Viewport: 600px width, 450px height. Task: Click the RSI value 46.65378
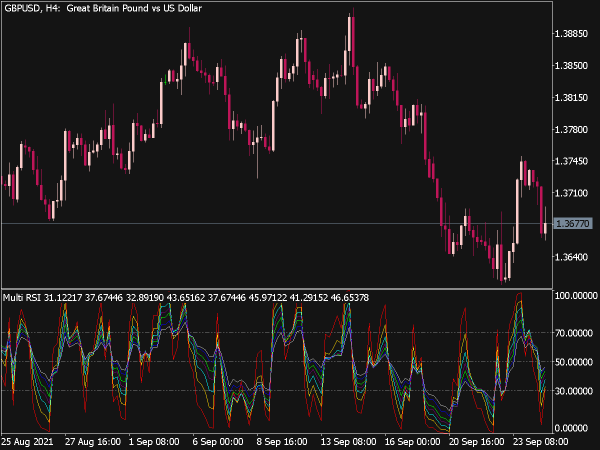pyautogui.click(x=350, y=297)
